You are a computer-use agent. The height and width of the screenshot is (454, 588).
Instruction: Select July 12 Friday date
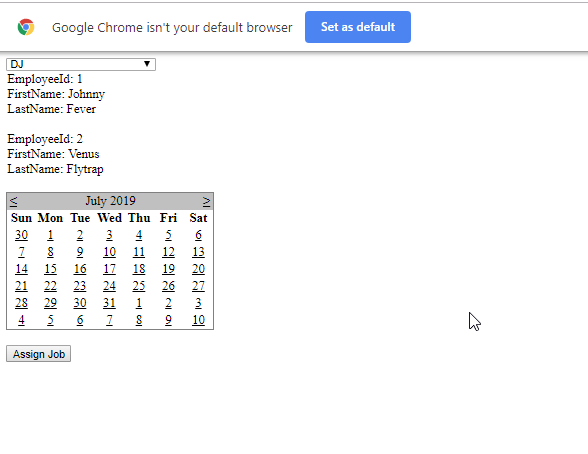pos(168,252)
